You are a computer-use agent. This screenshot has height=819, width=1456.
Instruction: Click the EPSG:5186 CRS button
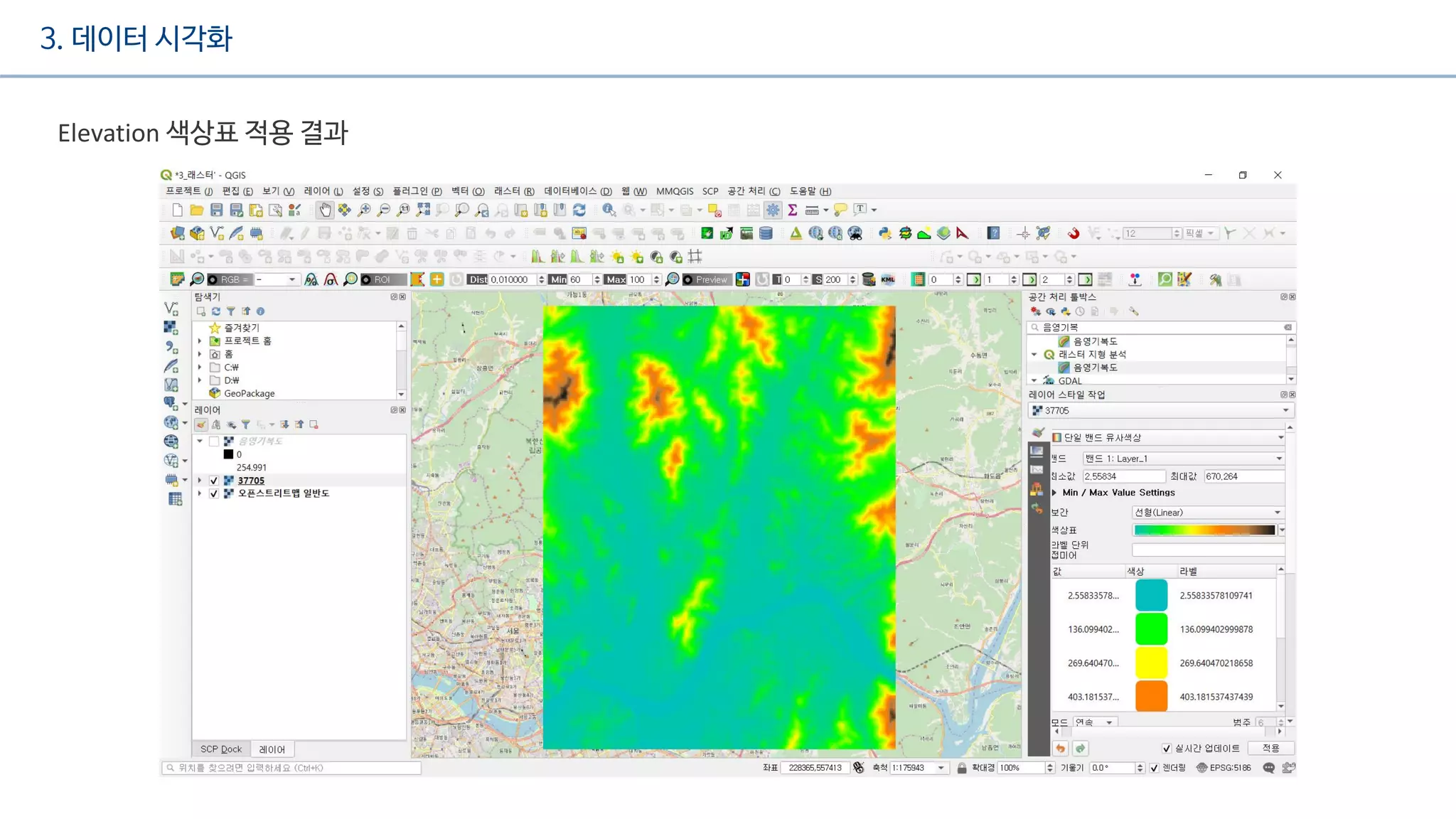(x=1224, y=768)
